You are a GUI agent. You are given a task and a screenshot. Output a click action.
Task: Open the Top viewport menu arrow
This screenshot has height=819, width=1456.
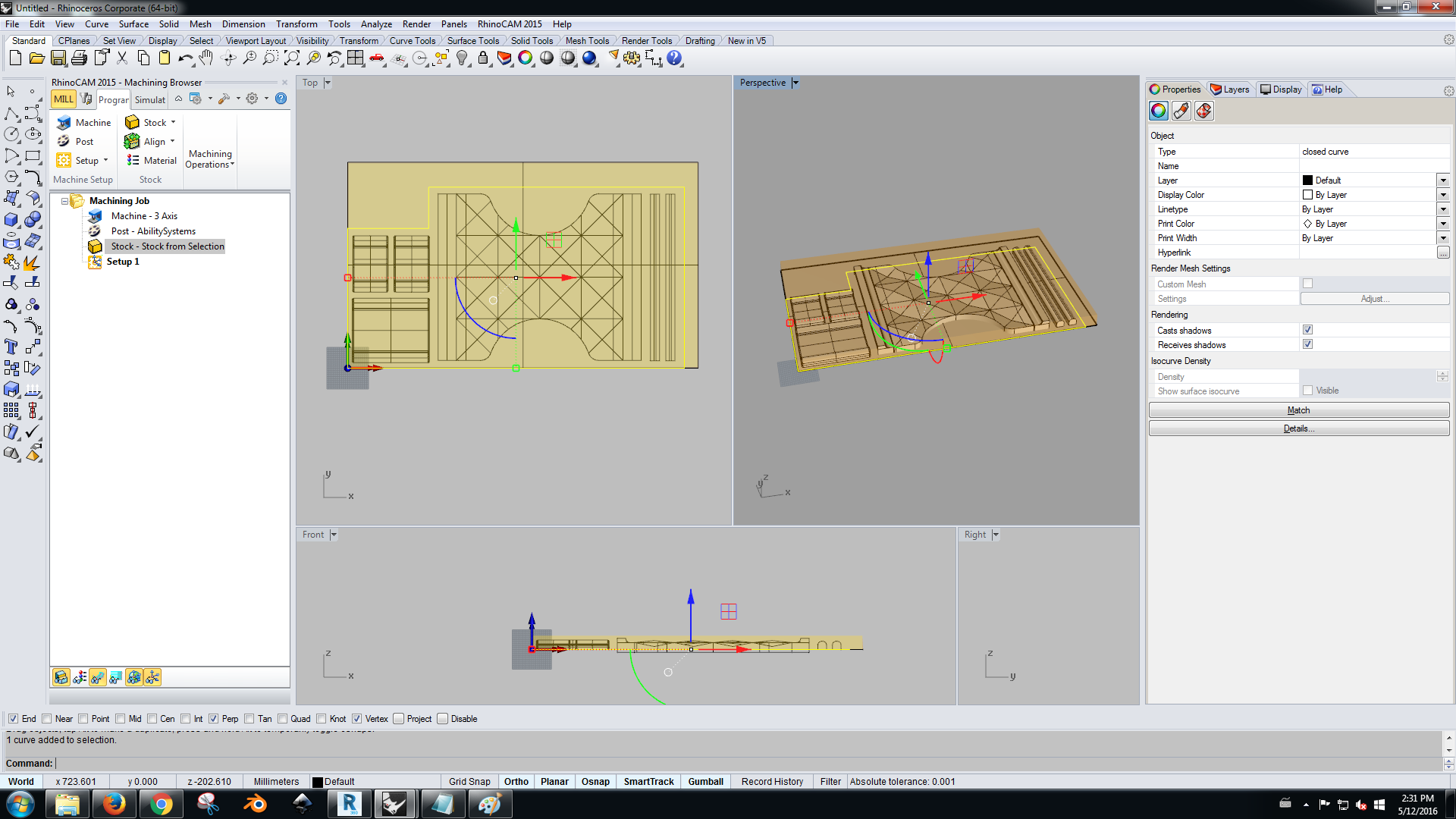pyautogui.click(x=328, y=83)
